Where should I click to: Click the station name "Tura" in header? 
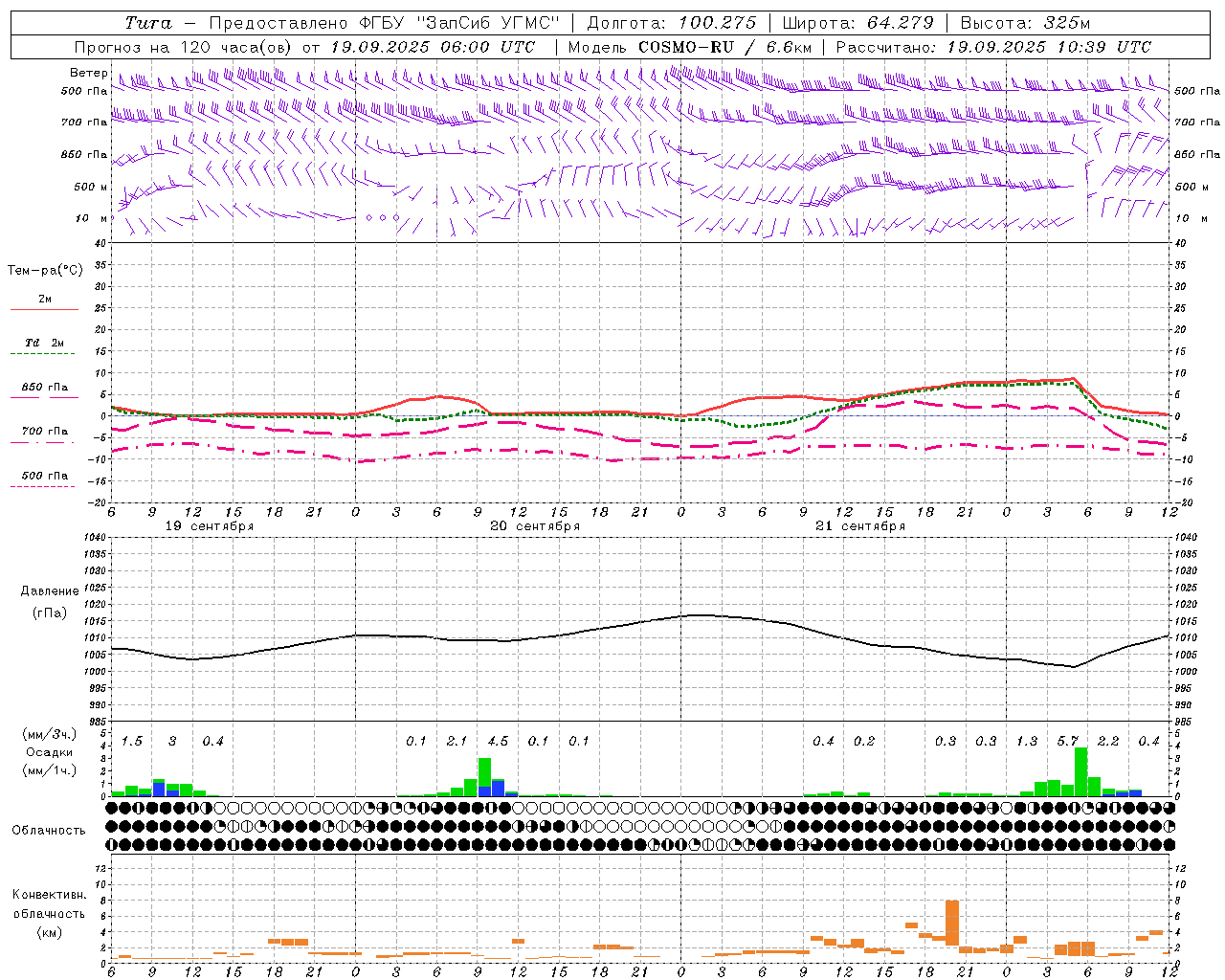click(149, 23)
